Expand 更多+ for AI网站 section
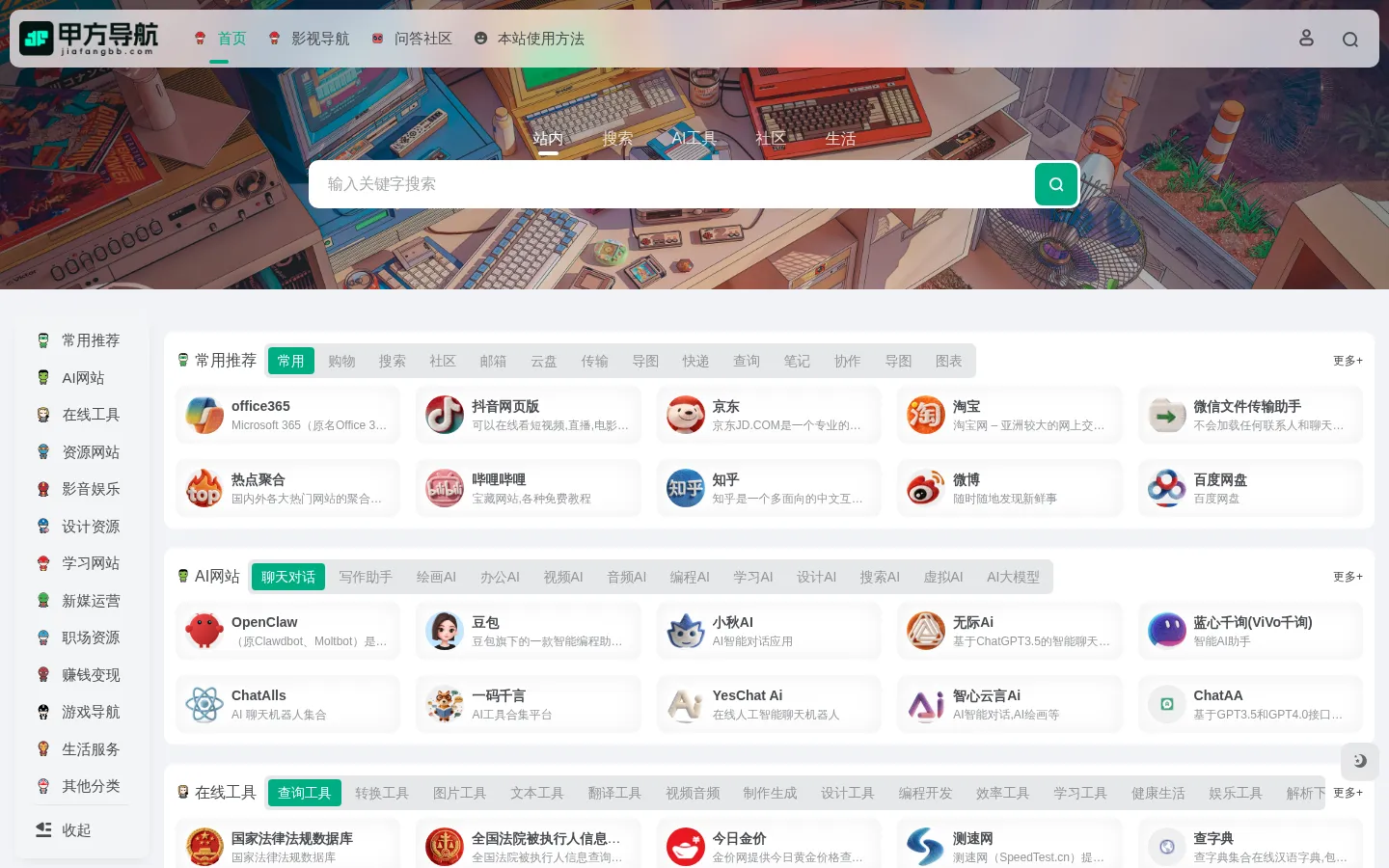 click(x=1348, y=577)
